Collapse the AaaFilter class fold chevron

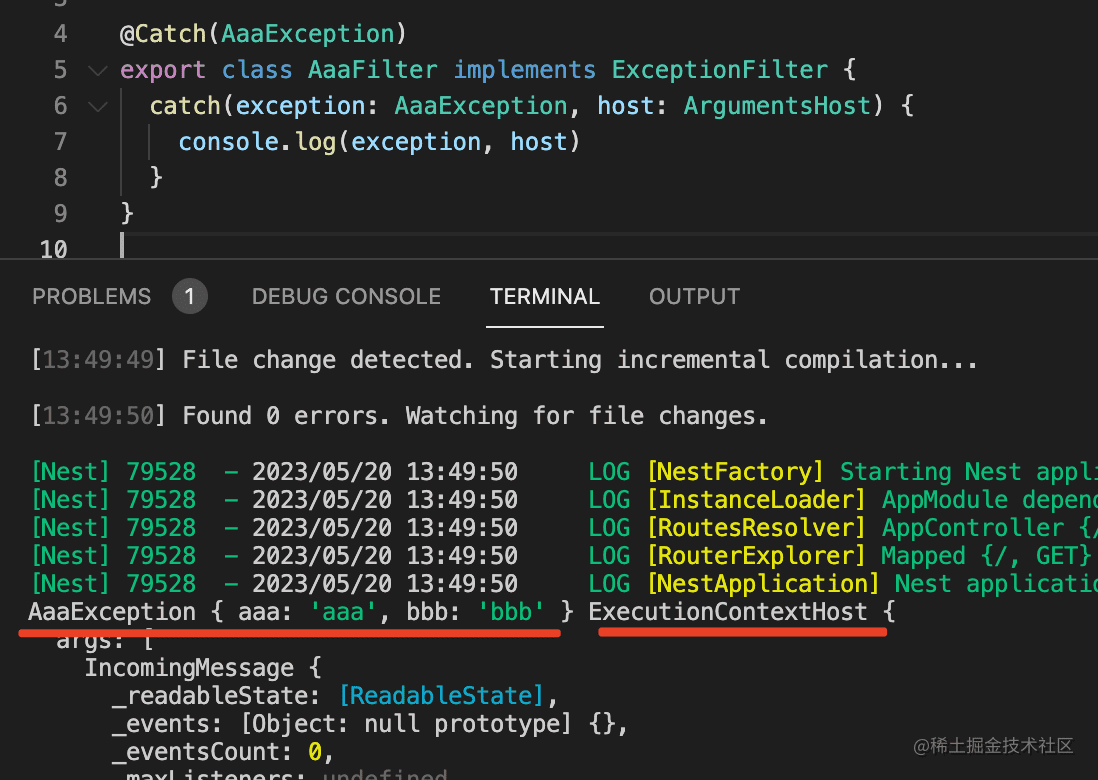97,70
